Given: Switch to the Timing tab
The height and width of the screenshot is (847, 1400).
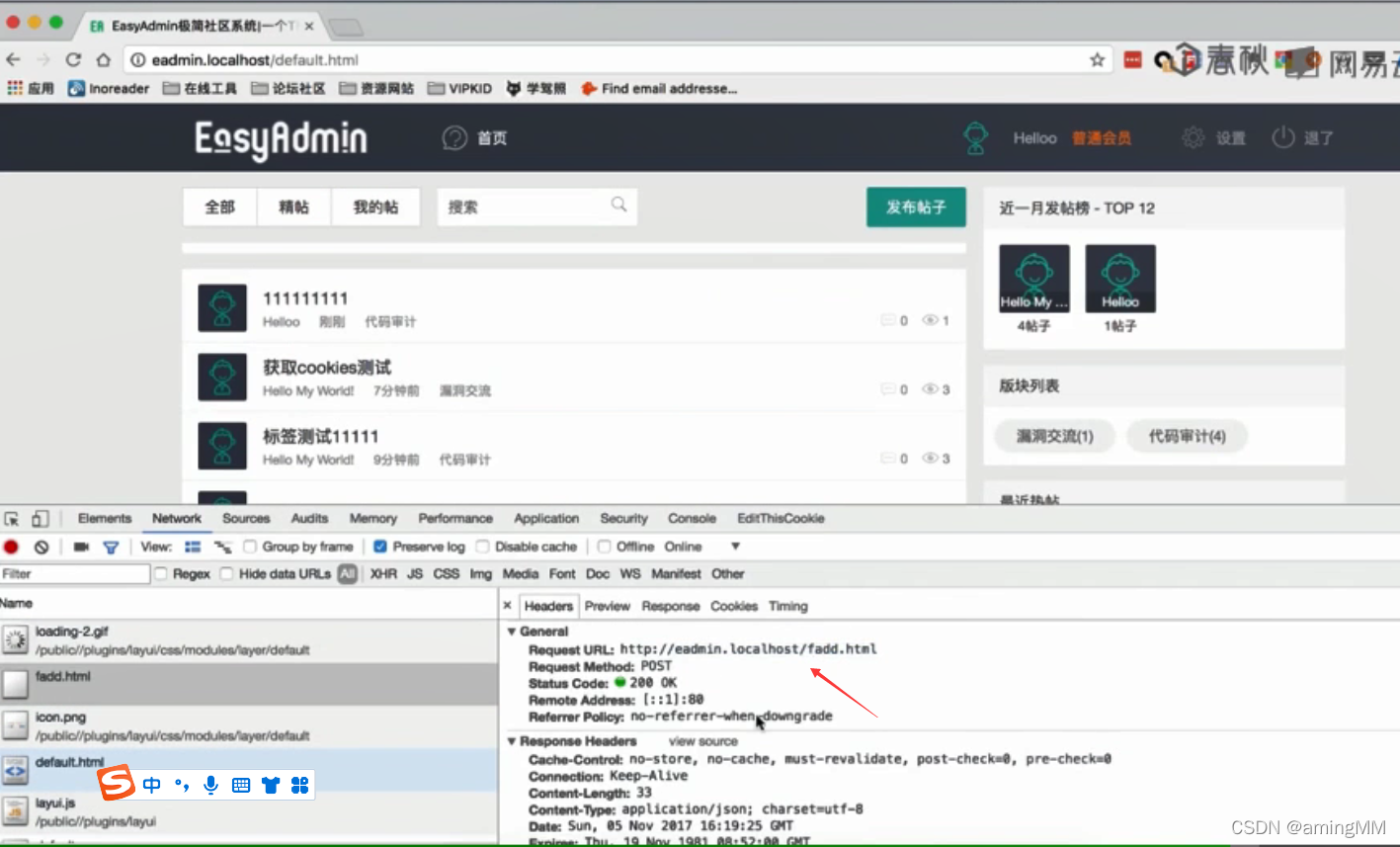Looking at the screenshot, I should point(788,607).
